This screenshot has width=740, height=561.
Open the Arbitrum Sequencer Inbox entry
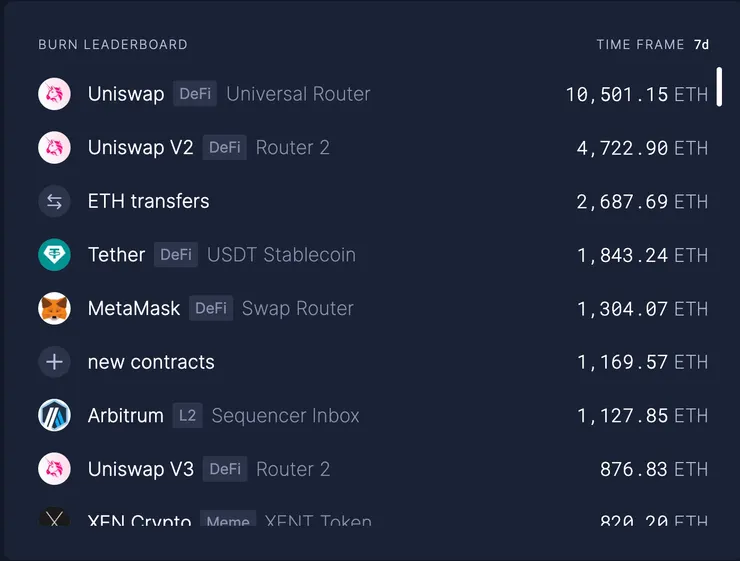[285, 415]
